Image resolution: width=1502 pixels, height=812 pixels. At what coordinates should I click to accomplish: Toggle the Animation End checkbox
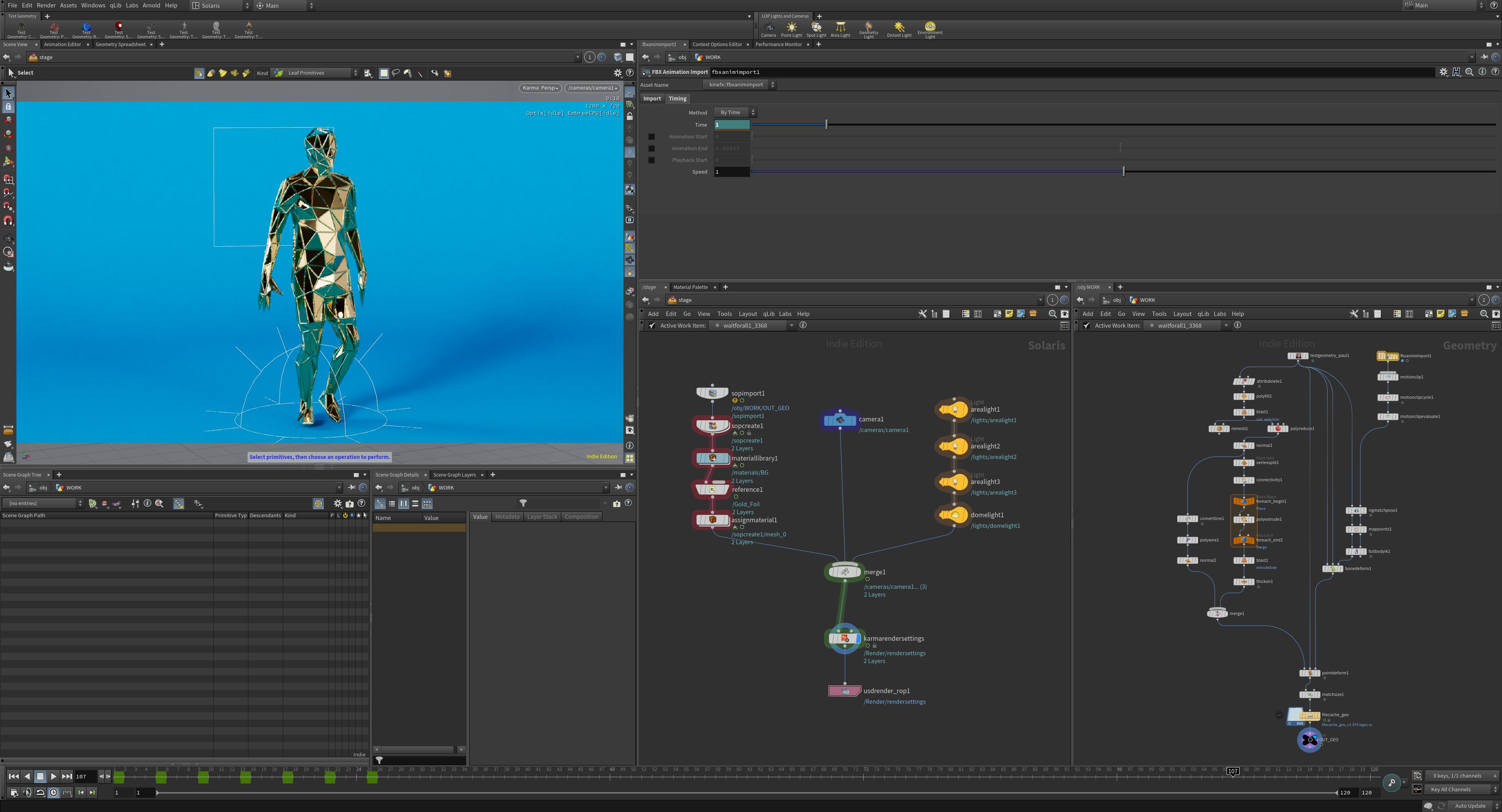651,148
